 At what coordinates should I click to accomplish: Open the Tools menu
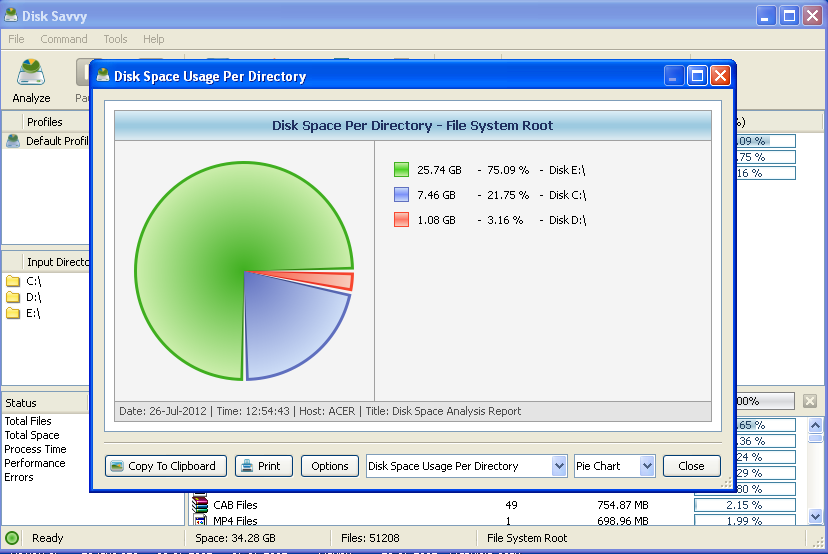pos(115,39)
